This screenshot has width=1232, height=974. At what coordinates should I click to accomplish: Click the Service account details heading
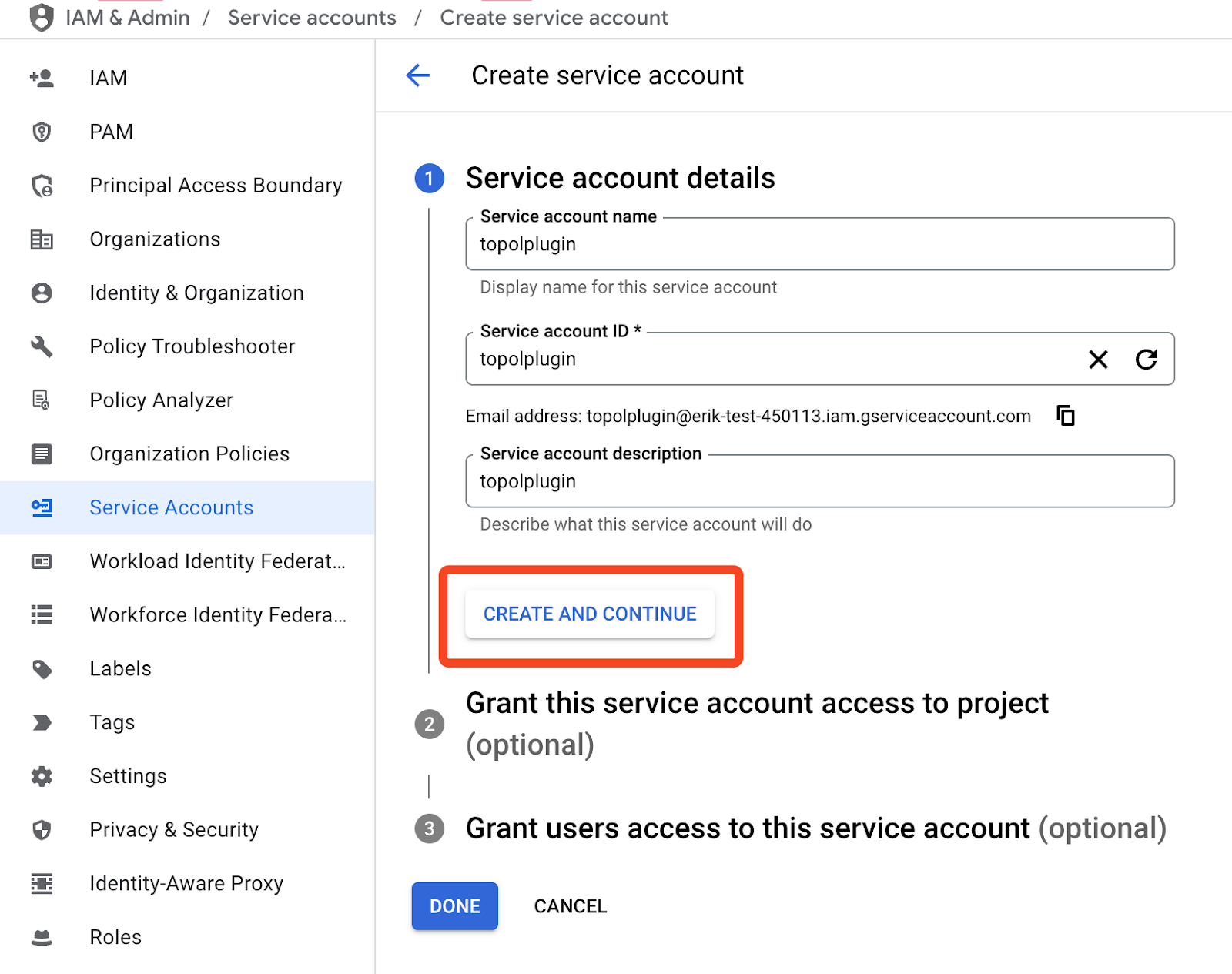point(621,178)
